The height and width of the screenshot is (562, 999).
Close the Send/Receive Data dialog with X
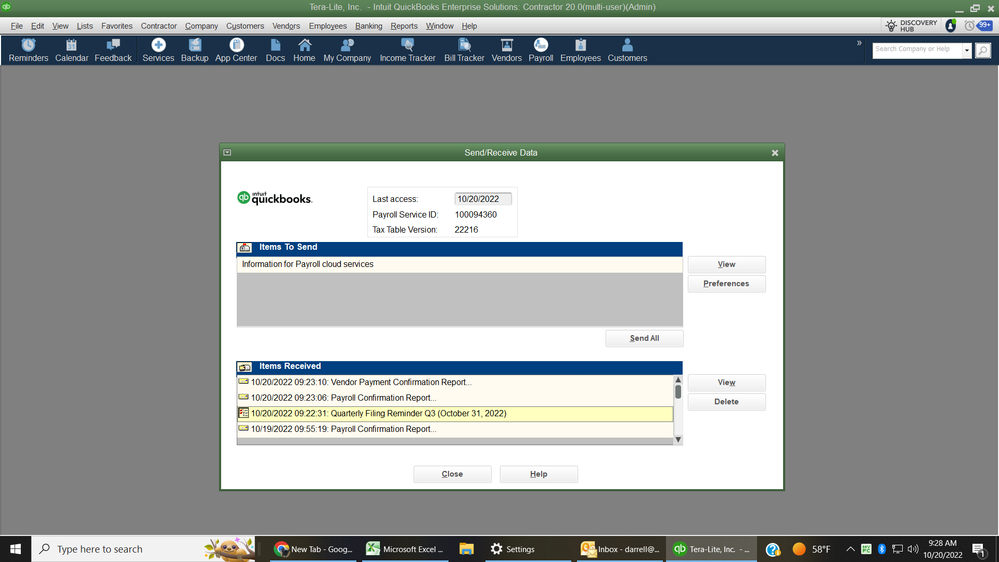(x=775, y=153)
